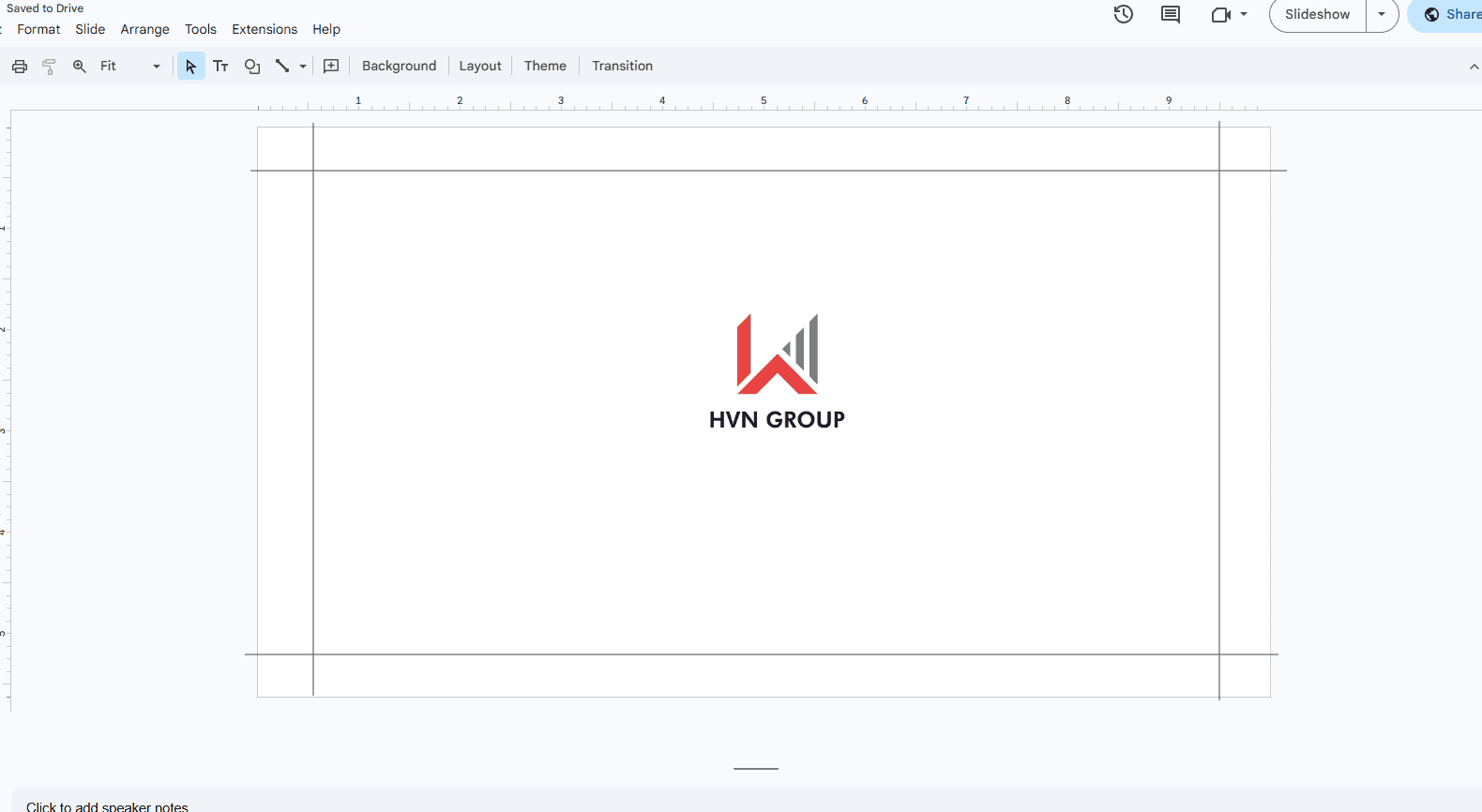Expand the camera options dropdown arrow
Screen dimensions: 1482x812
click(1244, 14)
